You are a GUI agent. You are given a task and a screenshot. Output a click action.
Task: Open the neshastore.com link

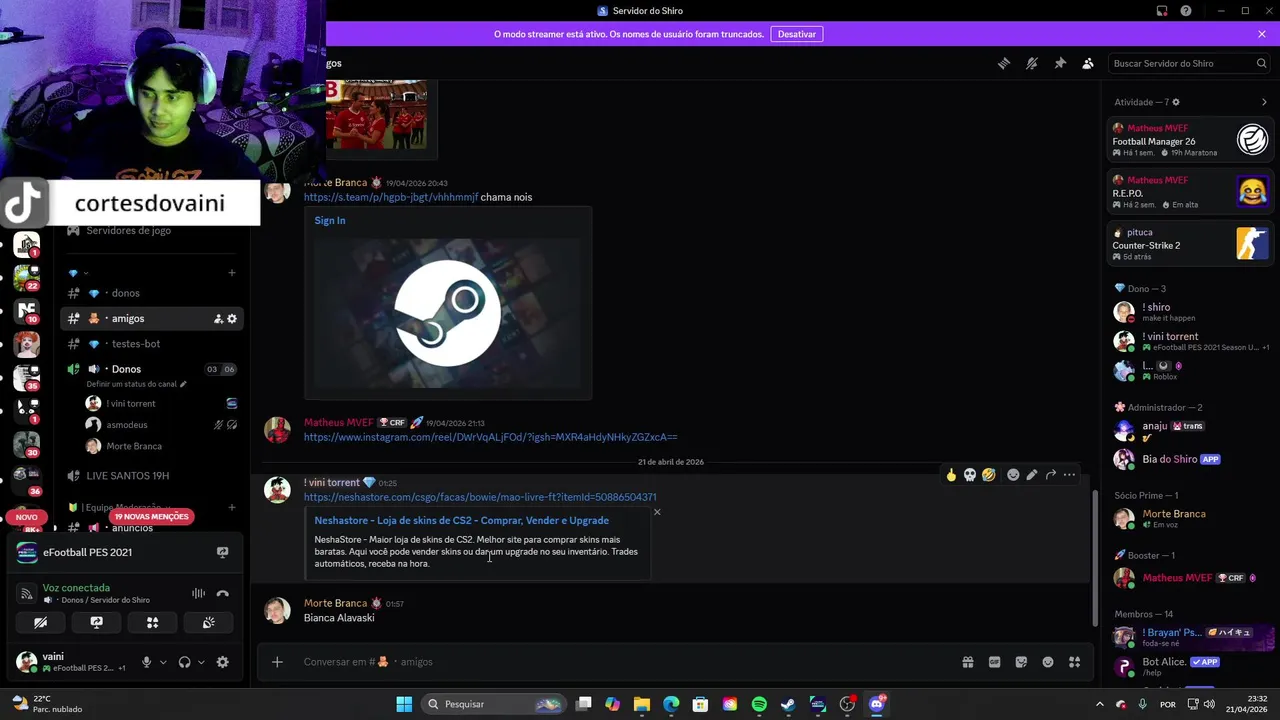coord(480,497)
